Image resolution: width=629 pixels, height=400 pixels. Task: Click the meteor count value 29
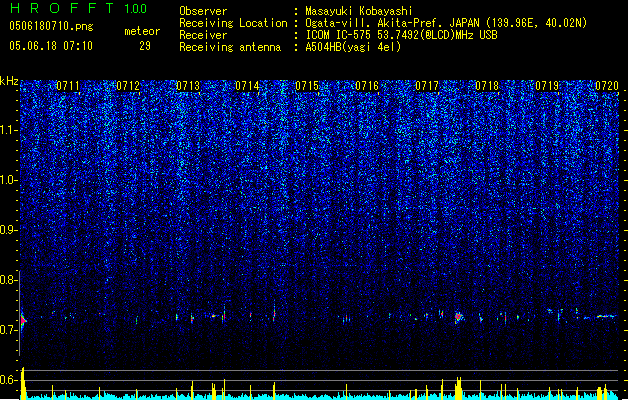point(145,46)
